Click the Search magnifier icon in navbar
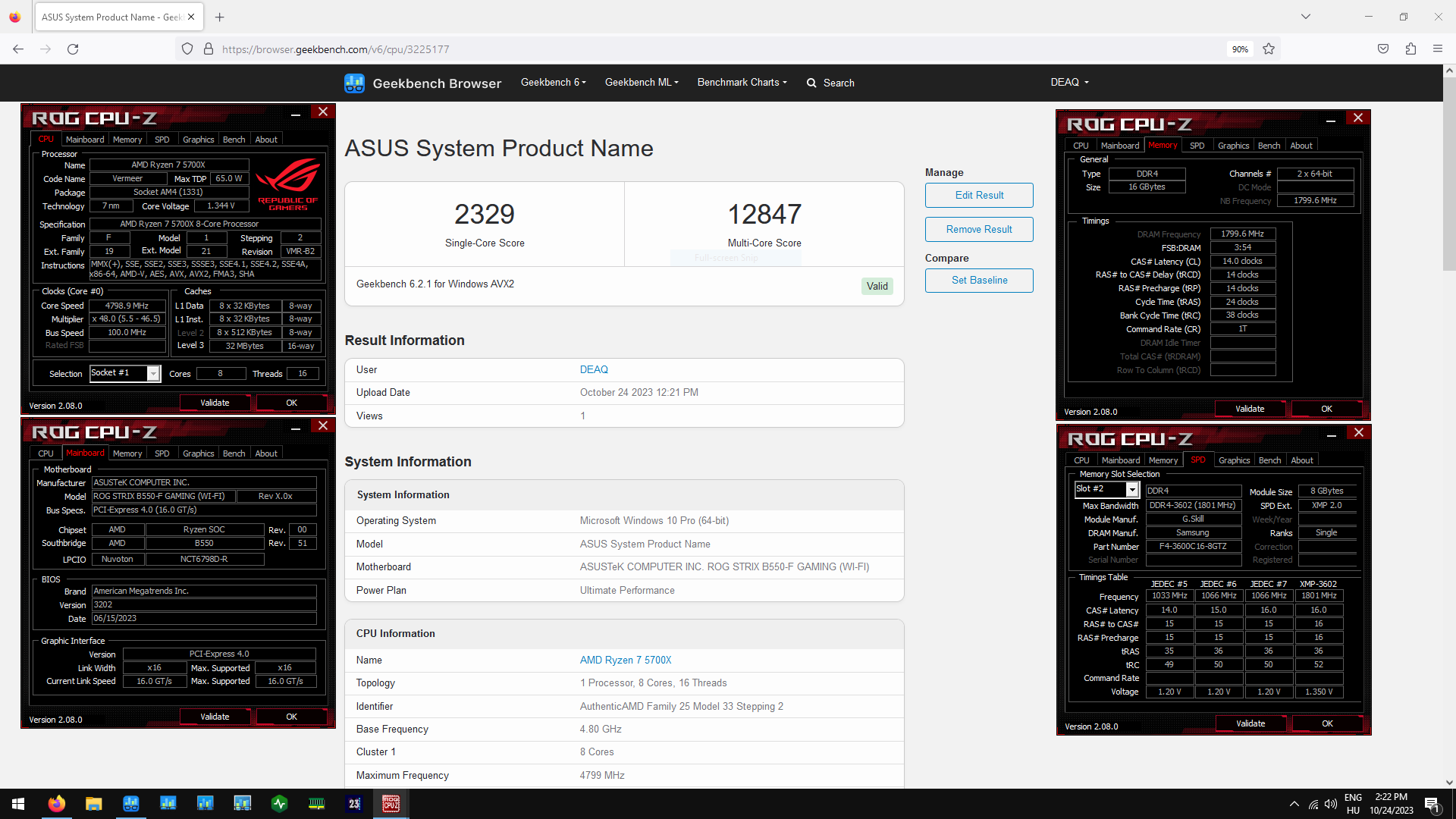Viewport: 1456px width, 819px height. (811, 83)
